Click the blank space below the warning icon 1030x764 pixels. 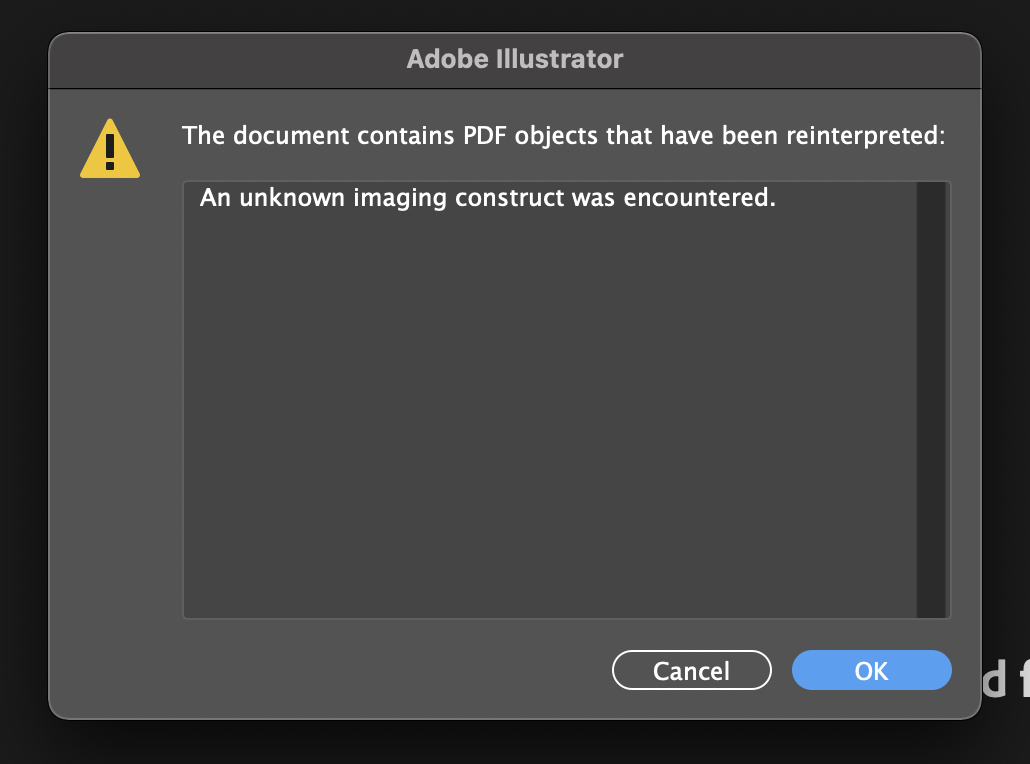(x=110, y=400)
